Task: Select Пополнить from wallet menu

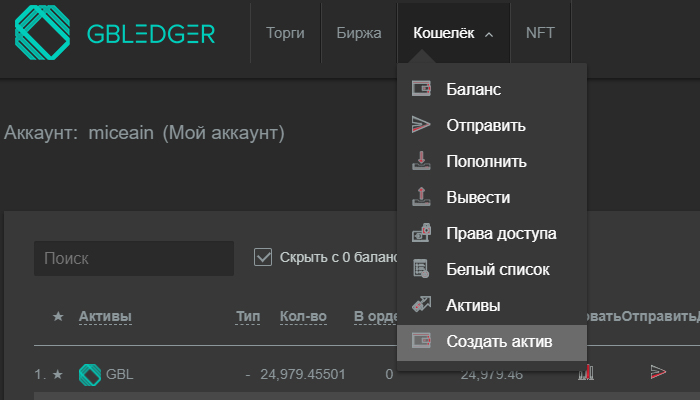Action: tap(492, 161)
